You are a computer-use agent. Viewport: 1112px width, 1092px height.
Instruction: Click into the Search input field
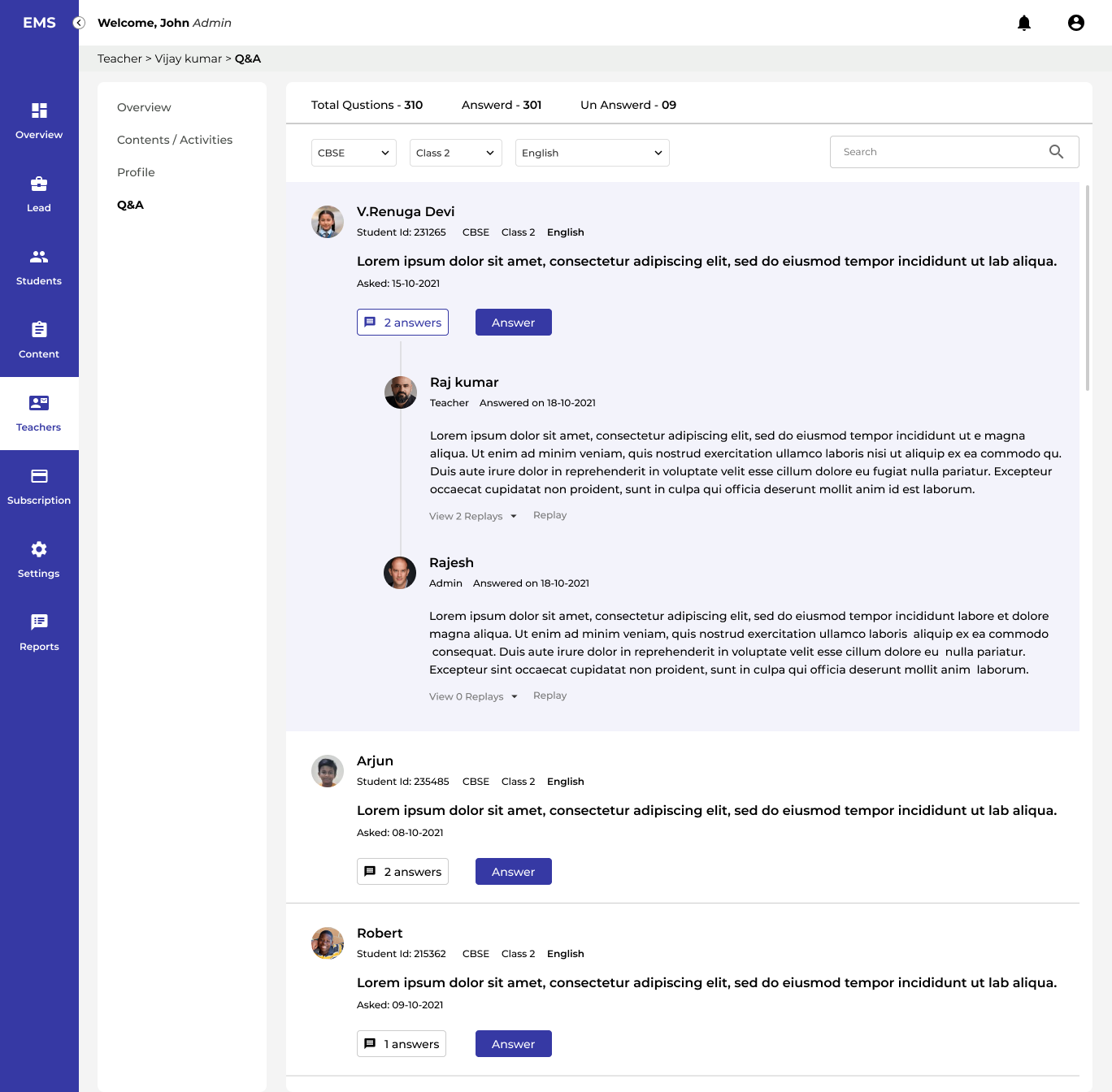coord(954,152)
